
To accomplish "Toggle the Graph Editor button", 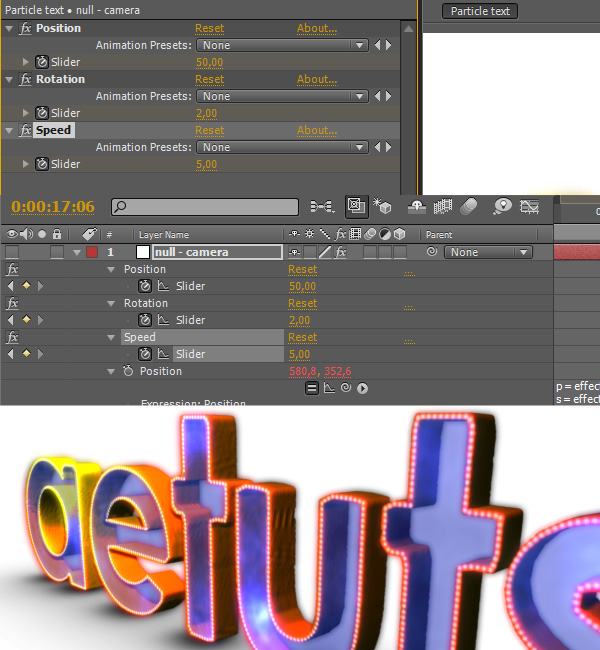I will pyautogui.click(x=530, y=206).
